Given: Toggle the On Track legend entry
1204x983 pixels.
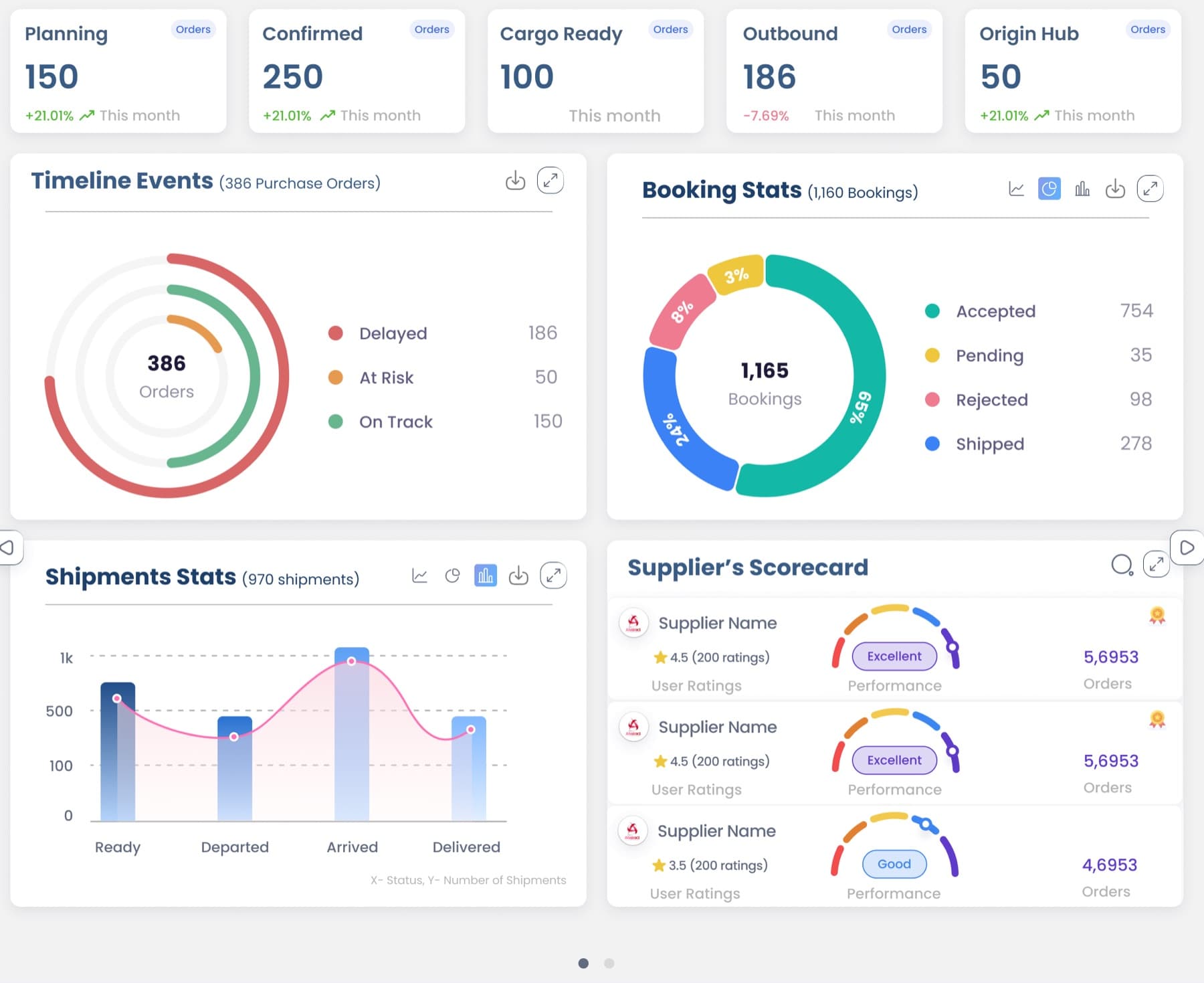Looking at the screenshot, I should [445, 422].
